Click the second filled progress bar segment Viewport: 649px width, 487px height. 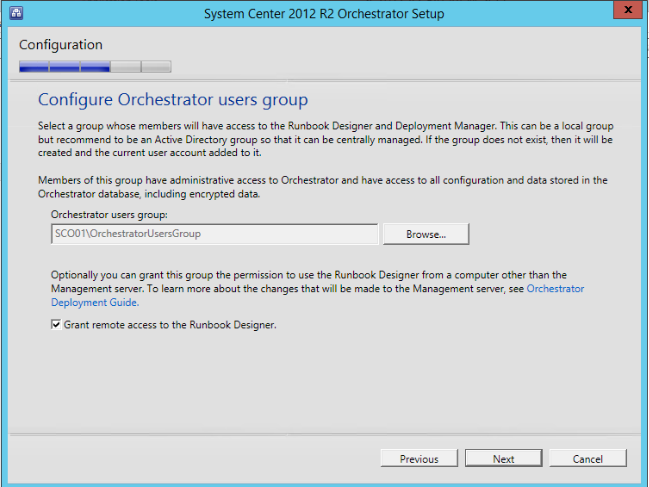tap(65, 67)
